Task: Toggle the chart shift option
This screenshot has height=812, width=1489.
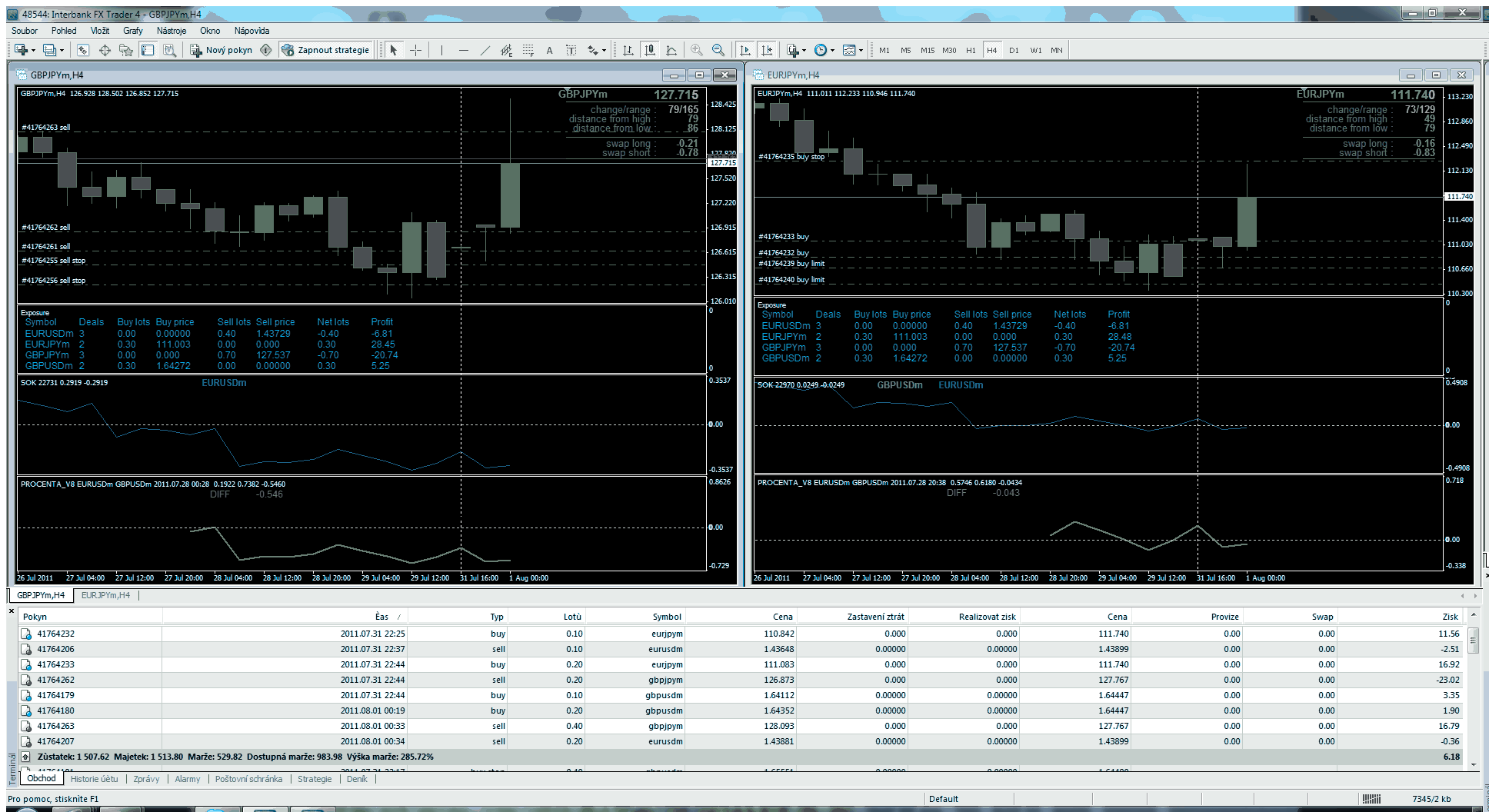Action: pos(767,50)
